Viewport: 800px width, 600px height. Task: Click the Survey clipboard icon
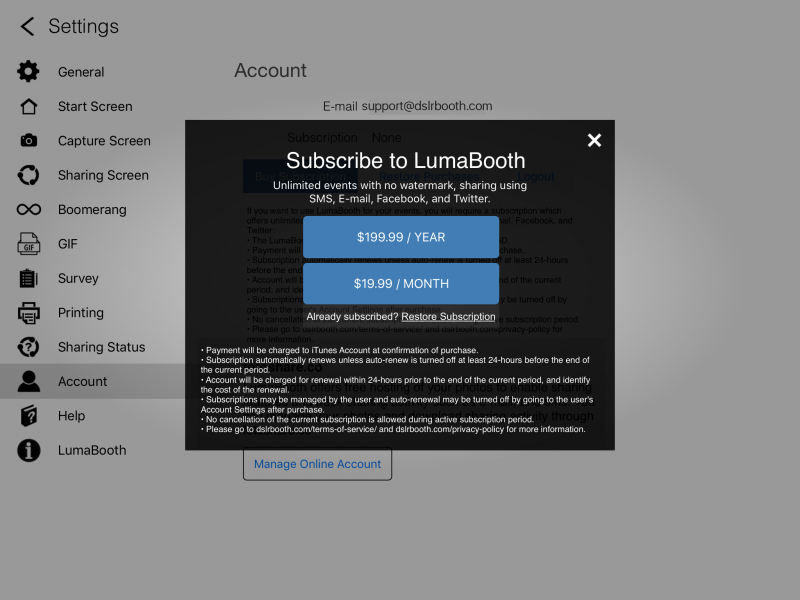point(29,279)
